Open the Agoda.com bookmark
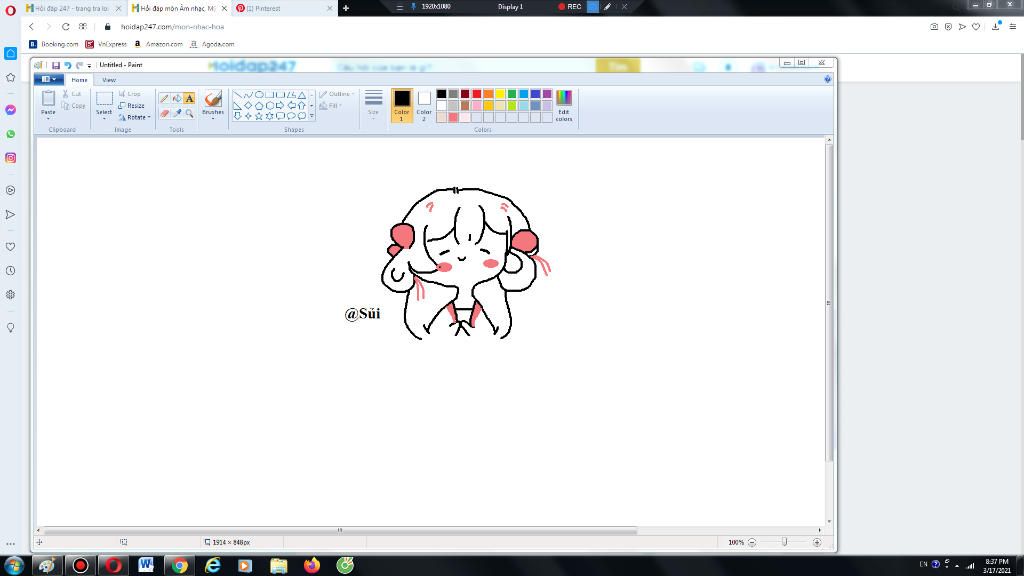1024x576 pixels. (x=212, y=44)
